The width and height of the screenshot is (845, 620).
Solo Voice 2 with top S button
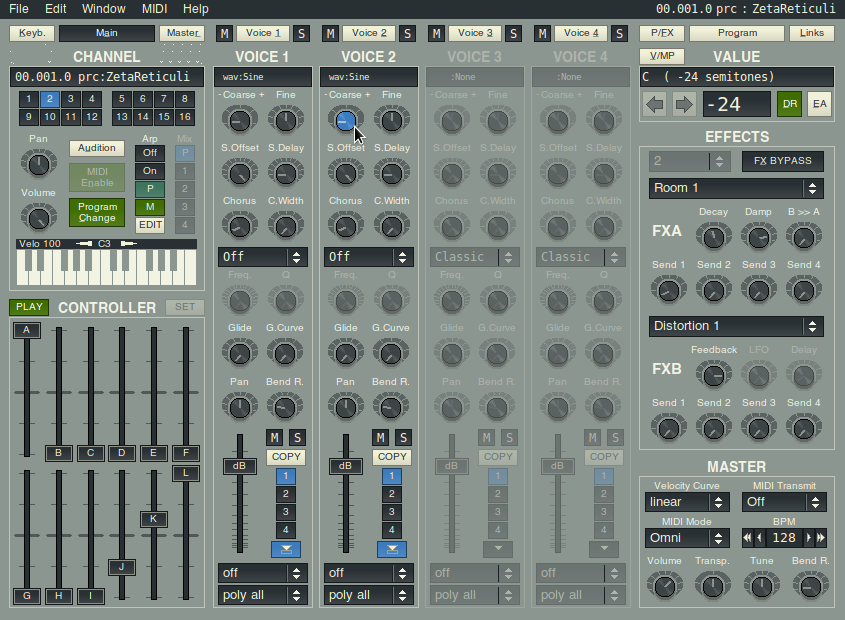tap(407, 34)
